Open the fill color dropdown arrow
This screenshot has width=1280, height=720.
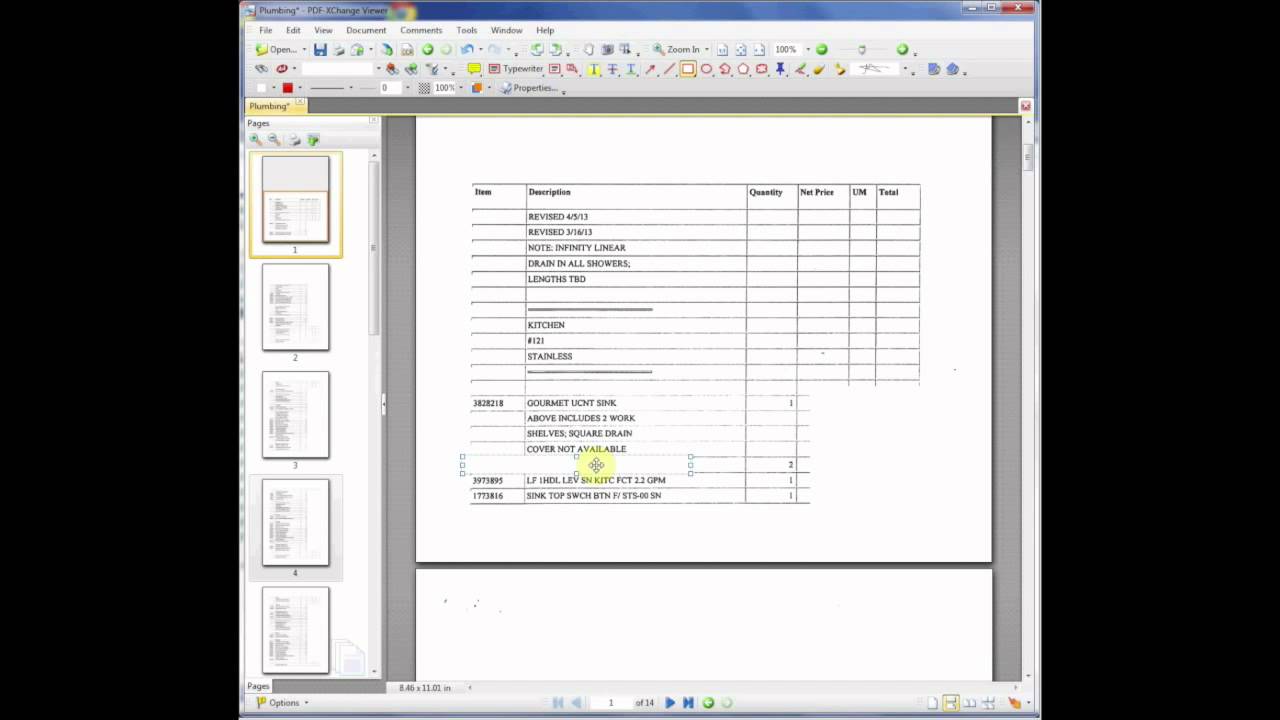[273, 88]
